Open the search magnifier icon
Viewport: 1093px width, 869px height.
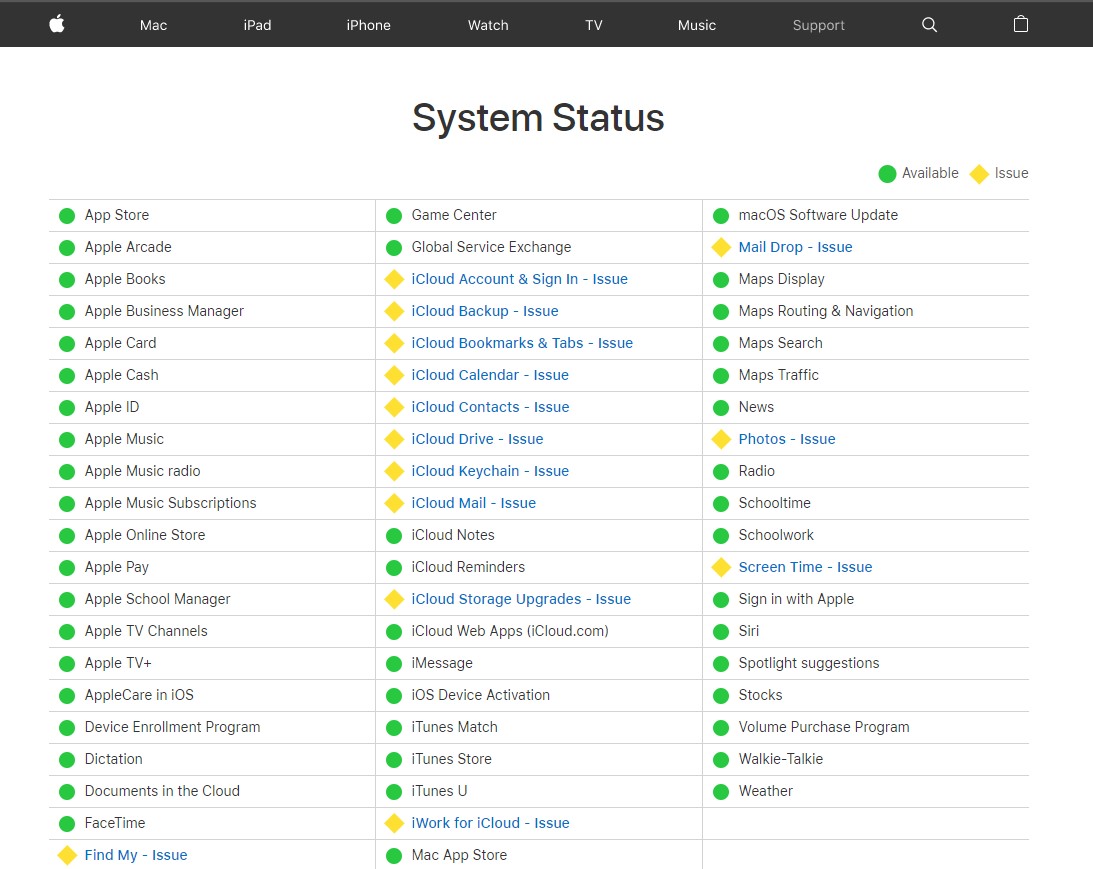[929, 25]
